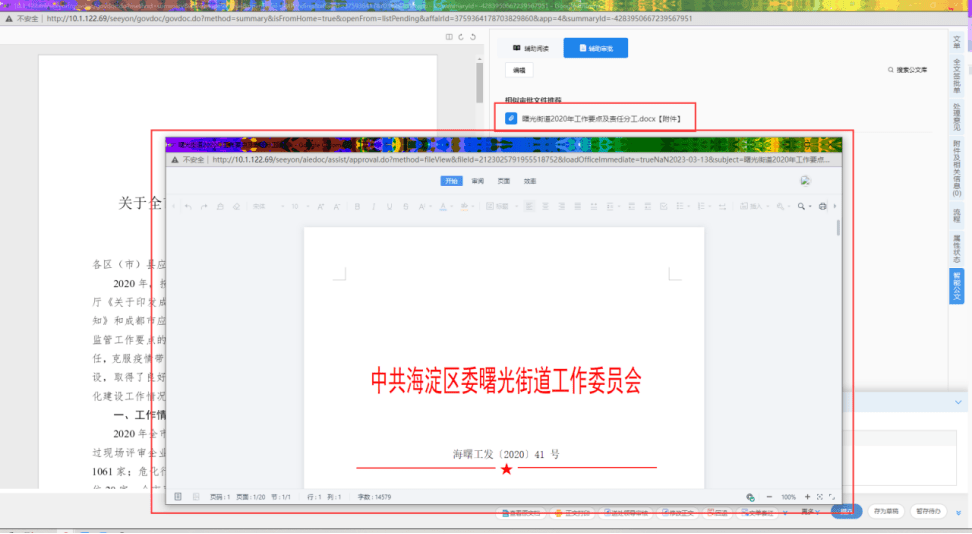
Task: Center align text
Action: click(x=546, y=207)
